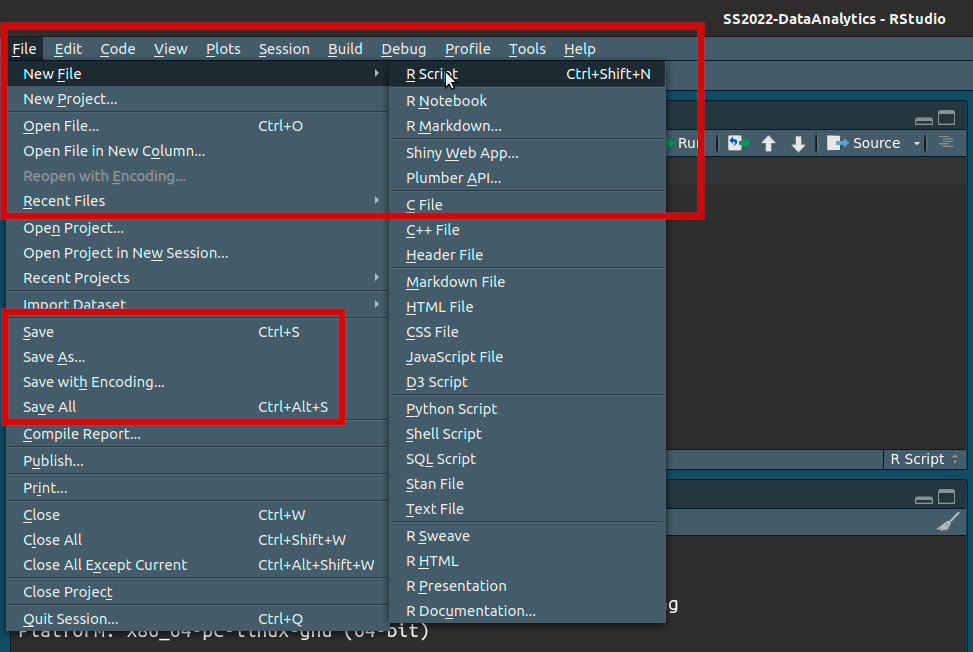Maximize the console pane

(946, 497)
